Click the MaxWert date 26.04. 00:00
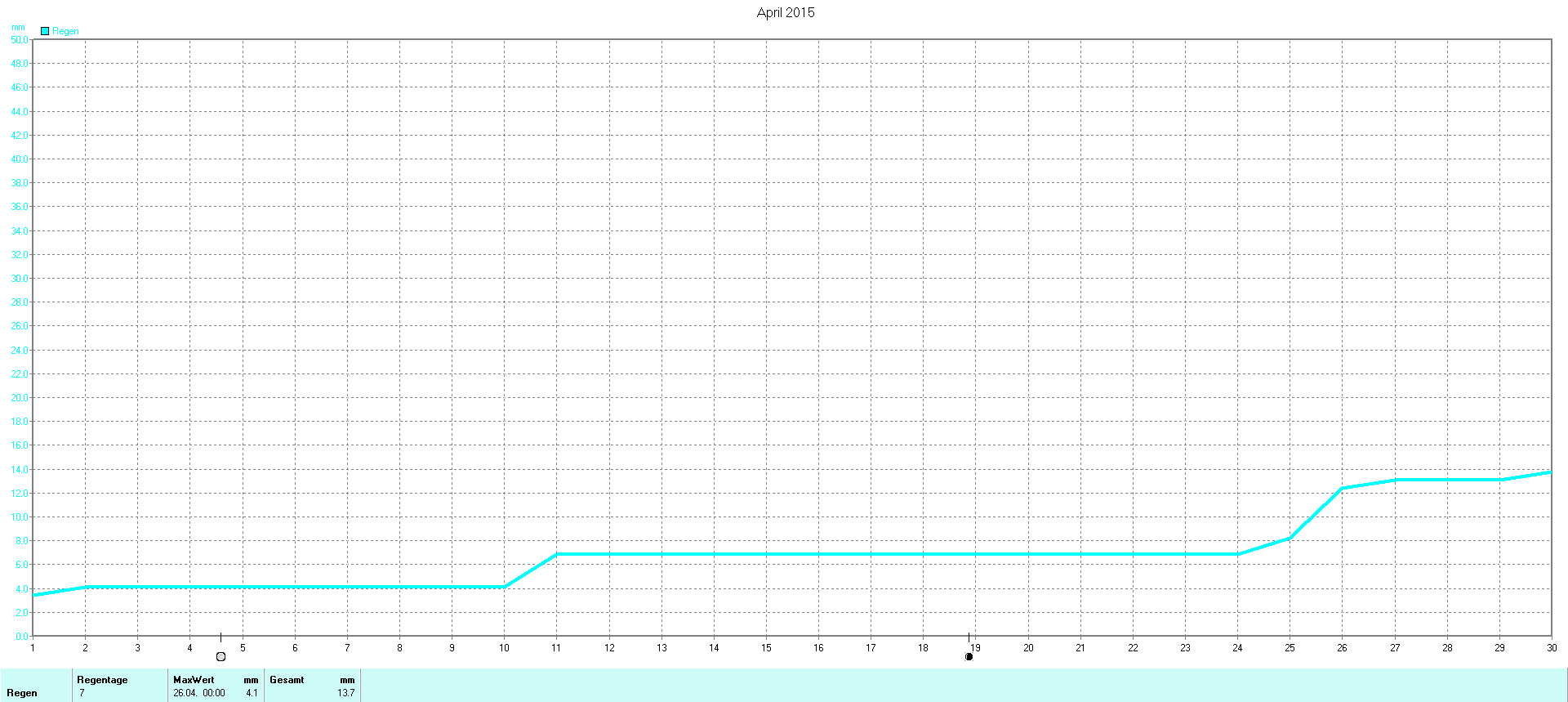This screenshot has height=702, width=1568. [x=198, y=693]
